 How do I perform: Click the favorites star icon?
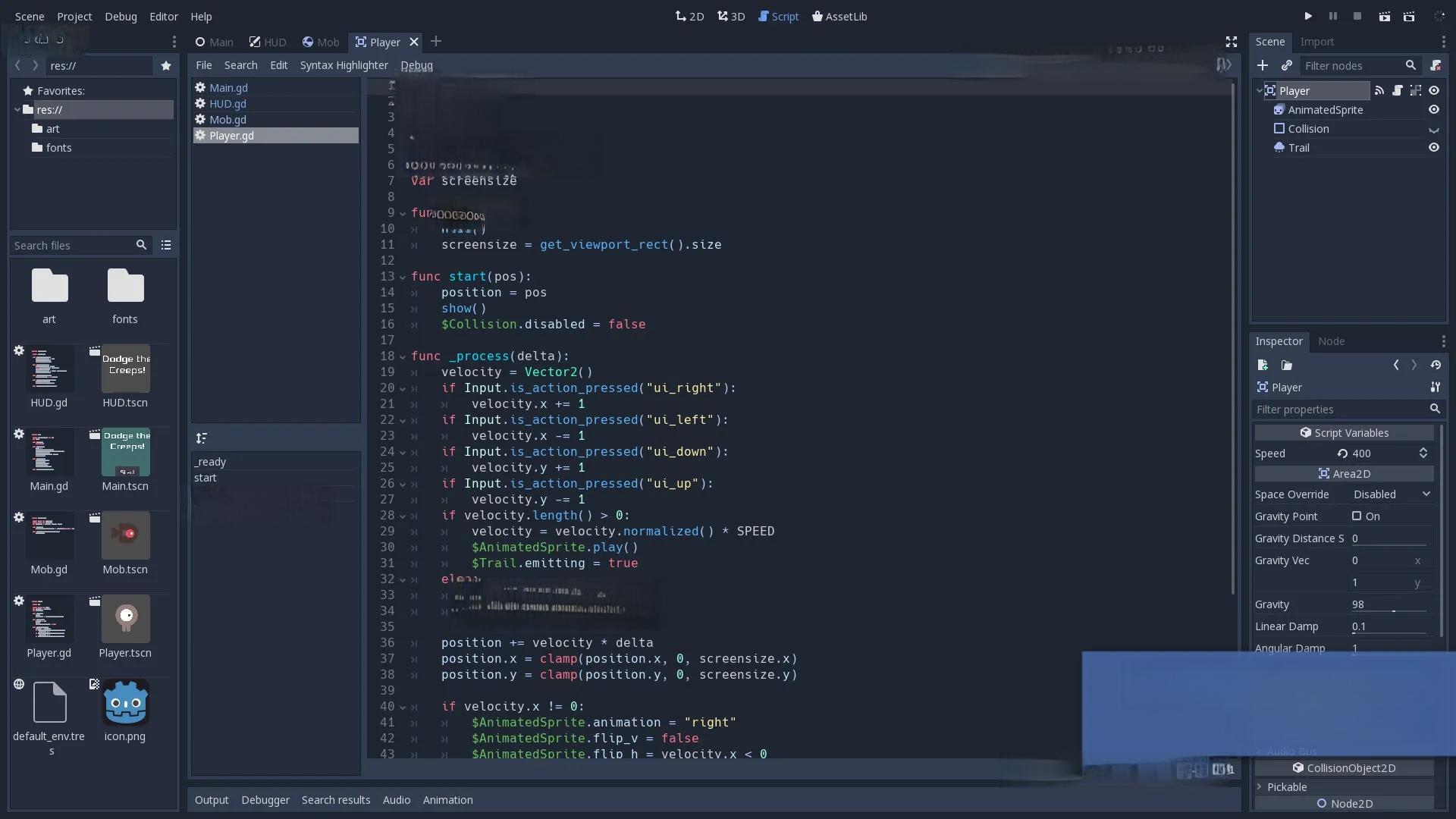point(166,66)
